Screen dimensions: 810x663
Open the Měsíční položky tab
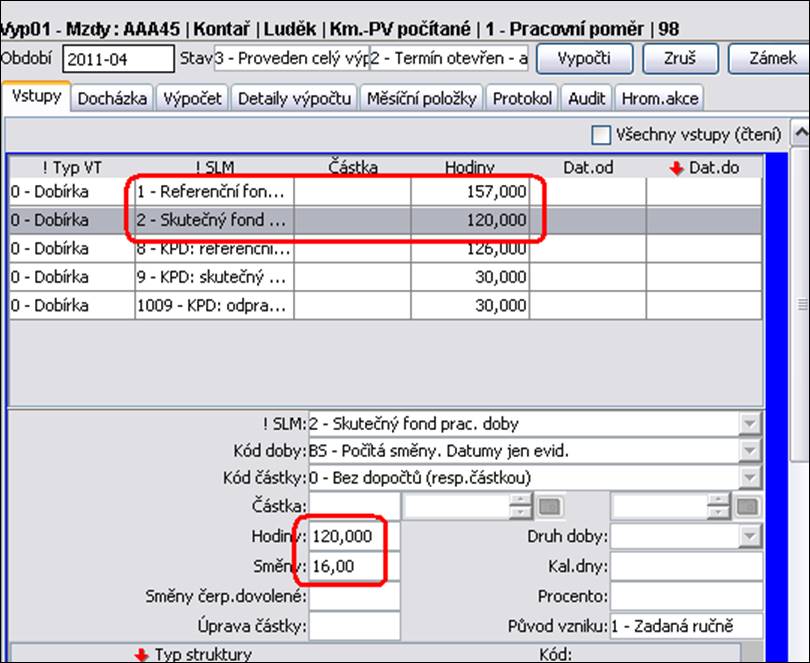[x=423, y=98]
